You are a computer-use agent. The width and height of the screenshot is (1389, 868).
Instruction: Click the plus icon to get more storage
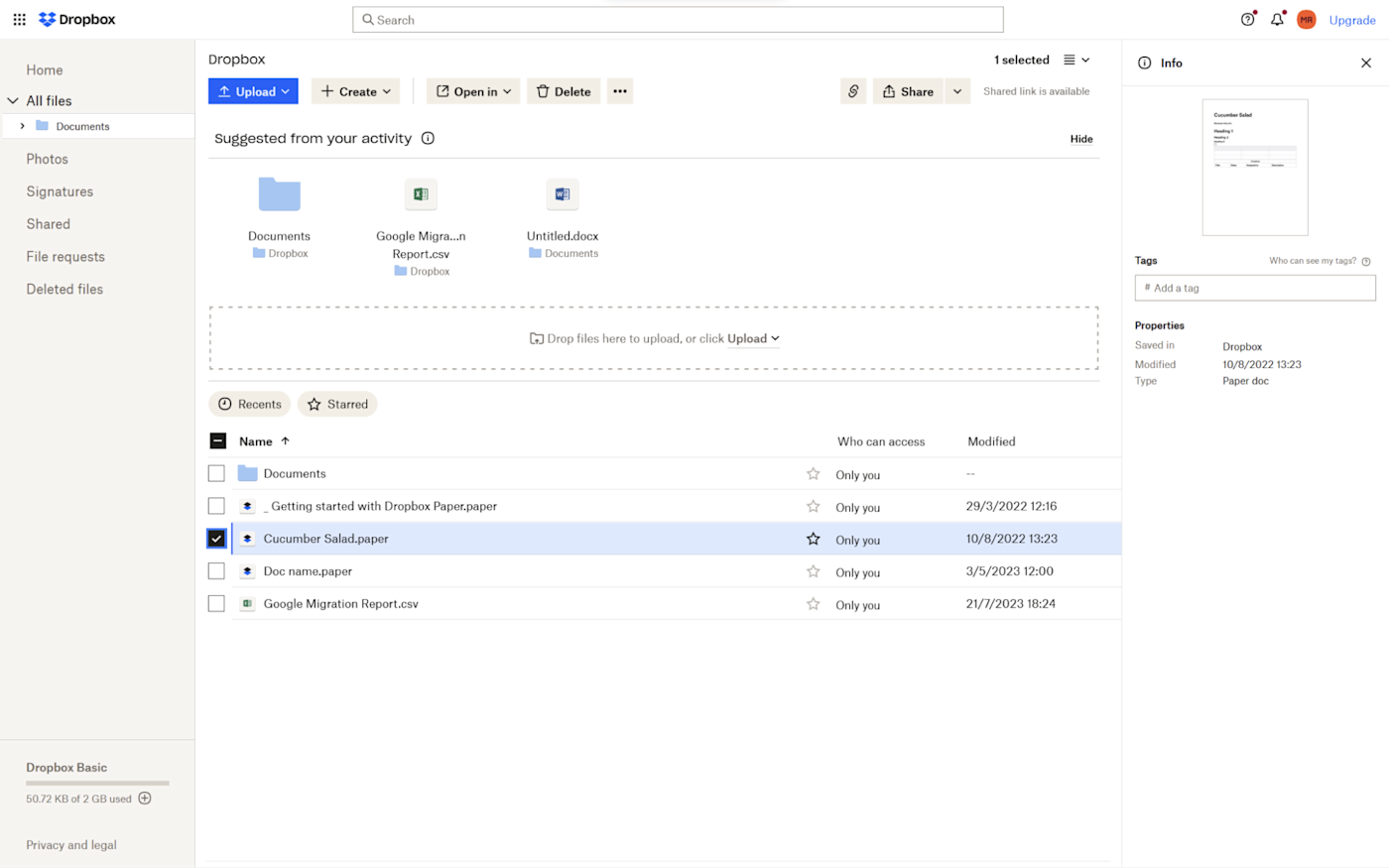click(x=145, y=799)
